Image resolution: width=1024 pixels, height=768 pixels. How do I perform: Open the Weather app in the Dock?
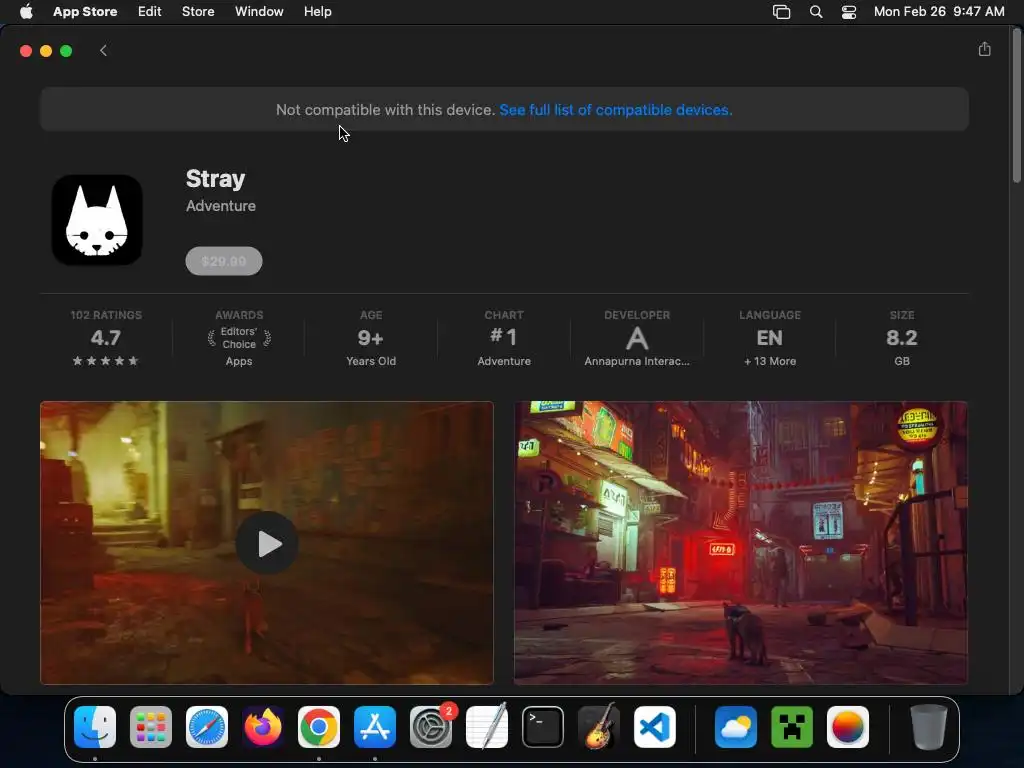point(736,727)
